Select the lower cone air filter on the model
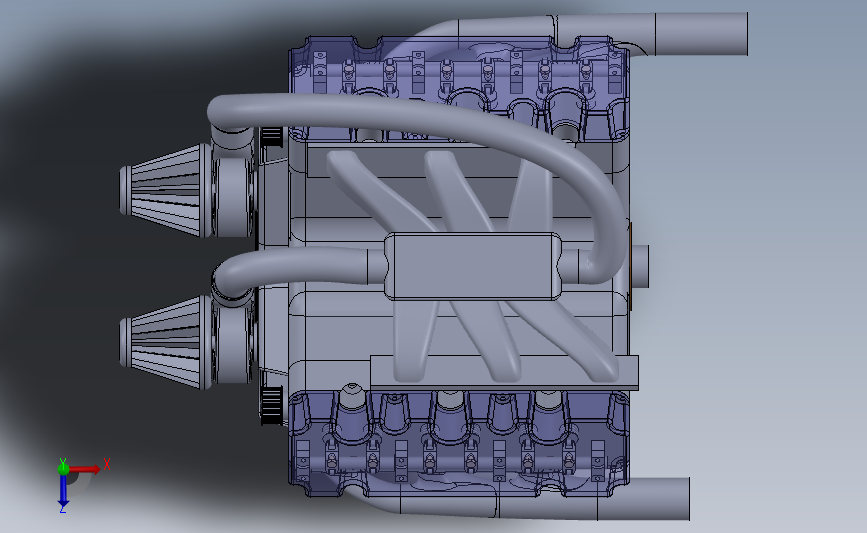 [165, 343]
